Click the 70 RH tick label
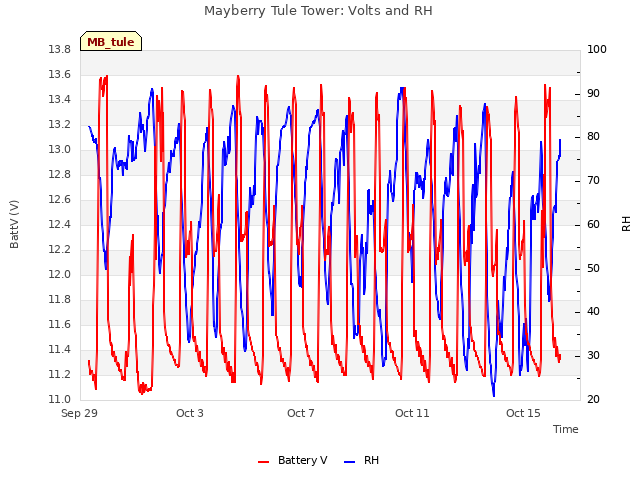The image size is (640, 480). [593, 180]
